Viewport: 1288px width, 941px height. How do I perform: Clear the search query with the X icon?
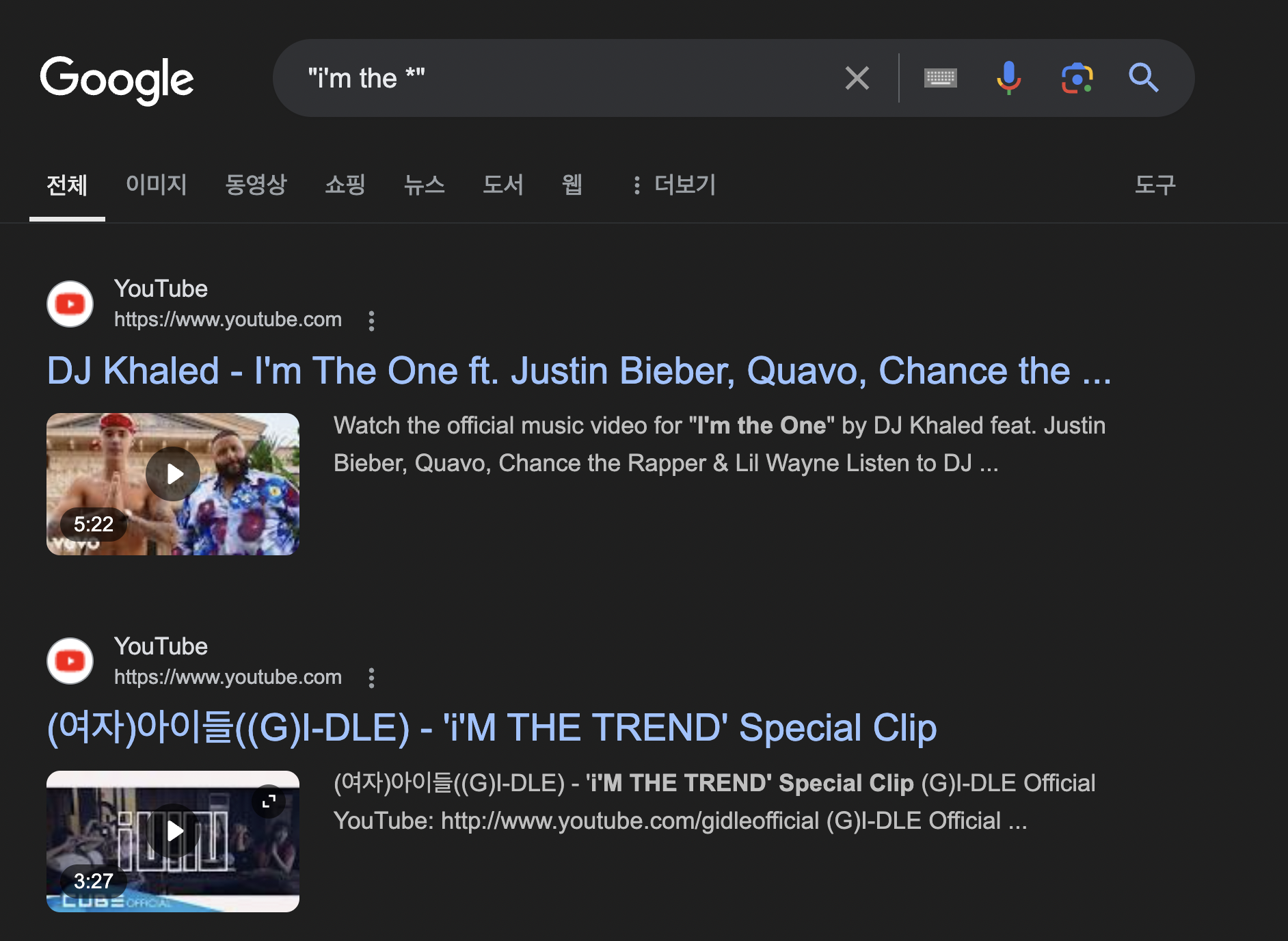click(x=857, y=78)
